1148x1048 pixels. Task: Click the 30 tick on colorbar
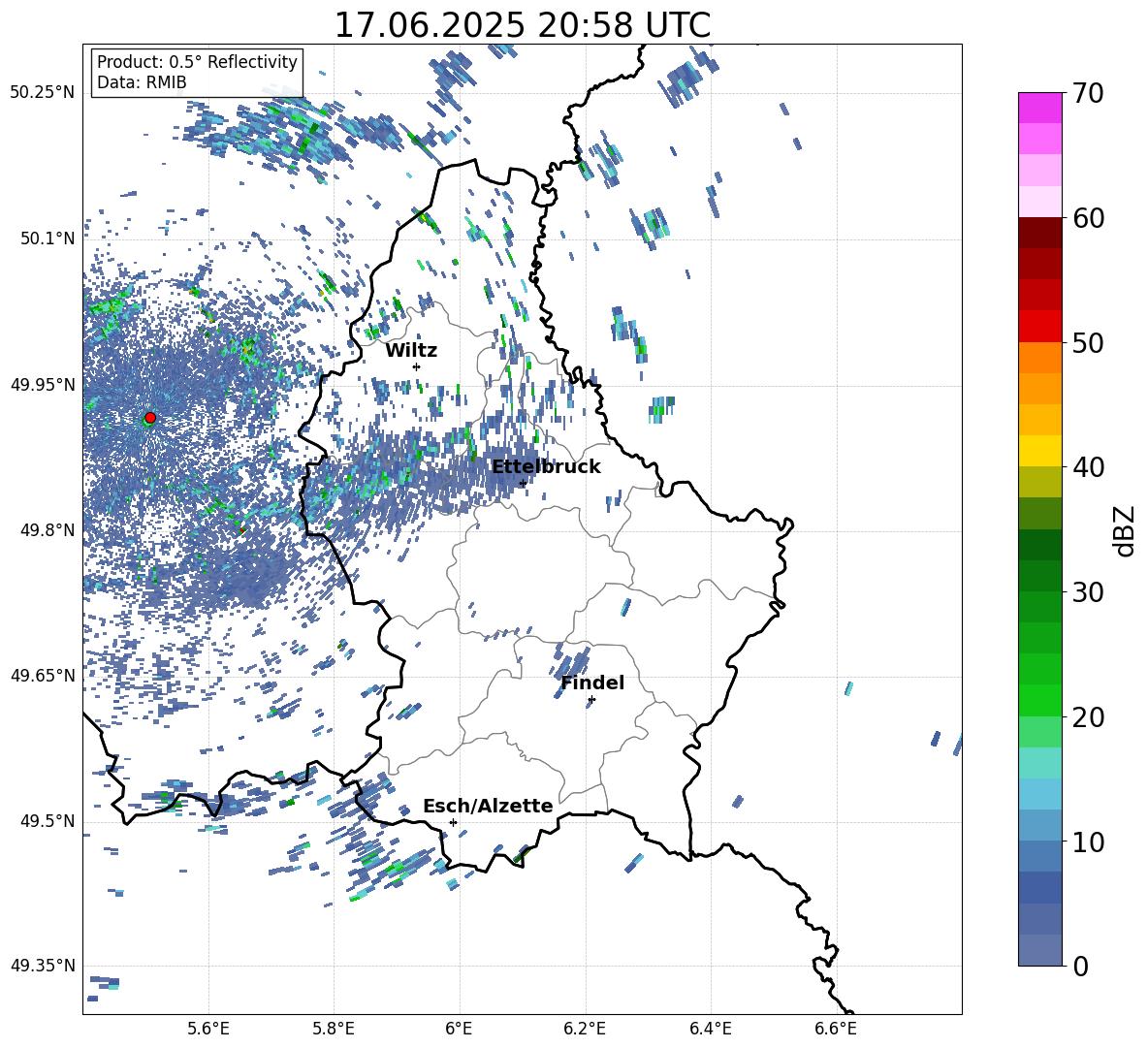[x=1088, y=592]
